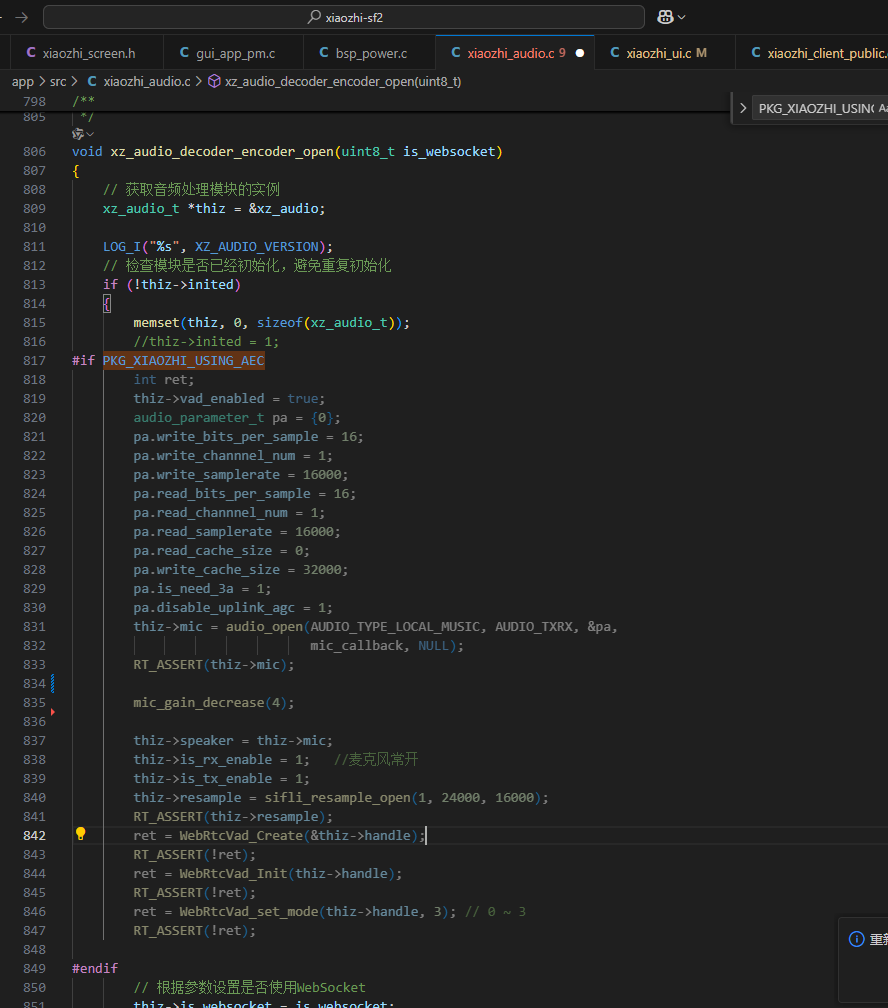Click the info icon in the notification
888x1008 pixels.
(856, 939)
